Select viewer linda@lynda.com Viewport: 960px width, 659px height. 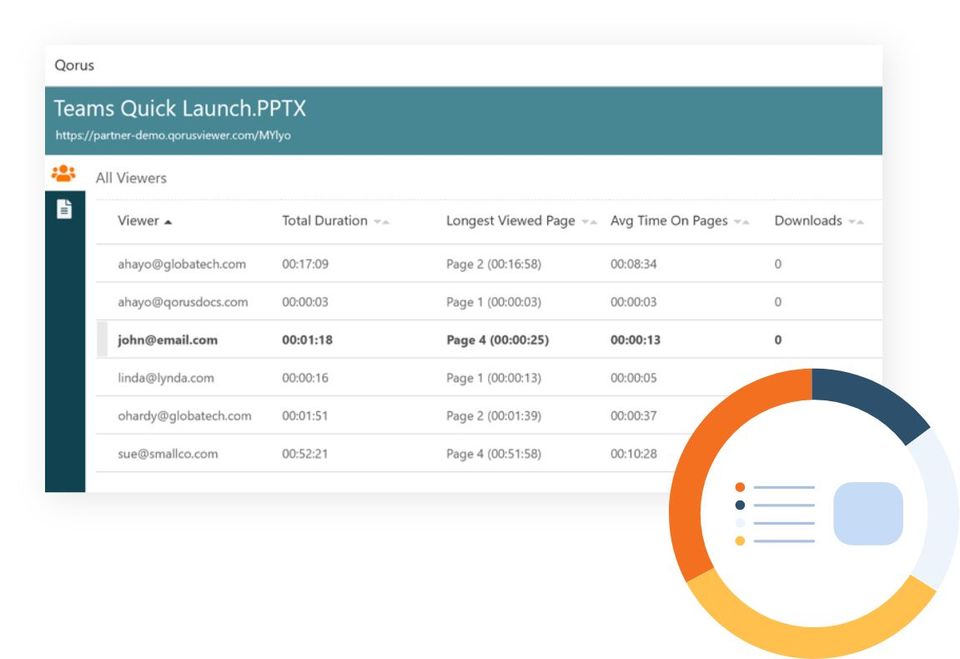point(166,378)
